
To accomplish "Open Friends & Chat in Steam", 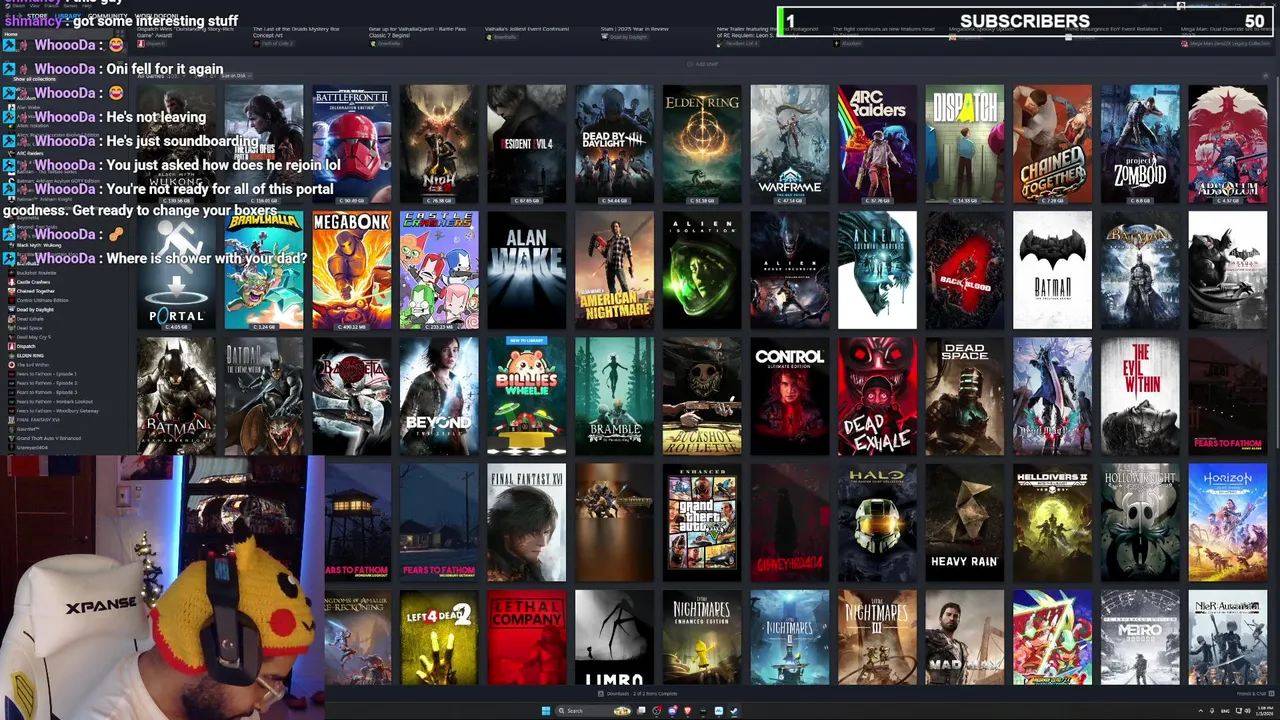I will [1255, 694].
